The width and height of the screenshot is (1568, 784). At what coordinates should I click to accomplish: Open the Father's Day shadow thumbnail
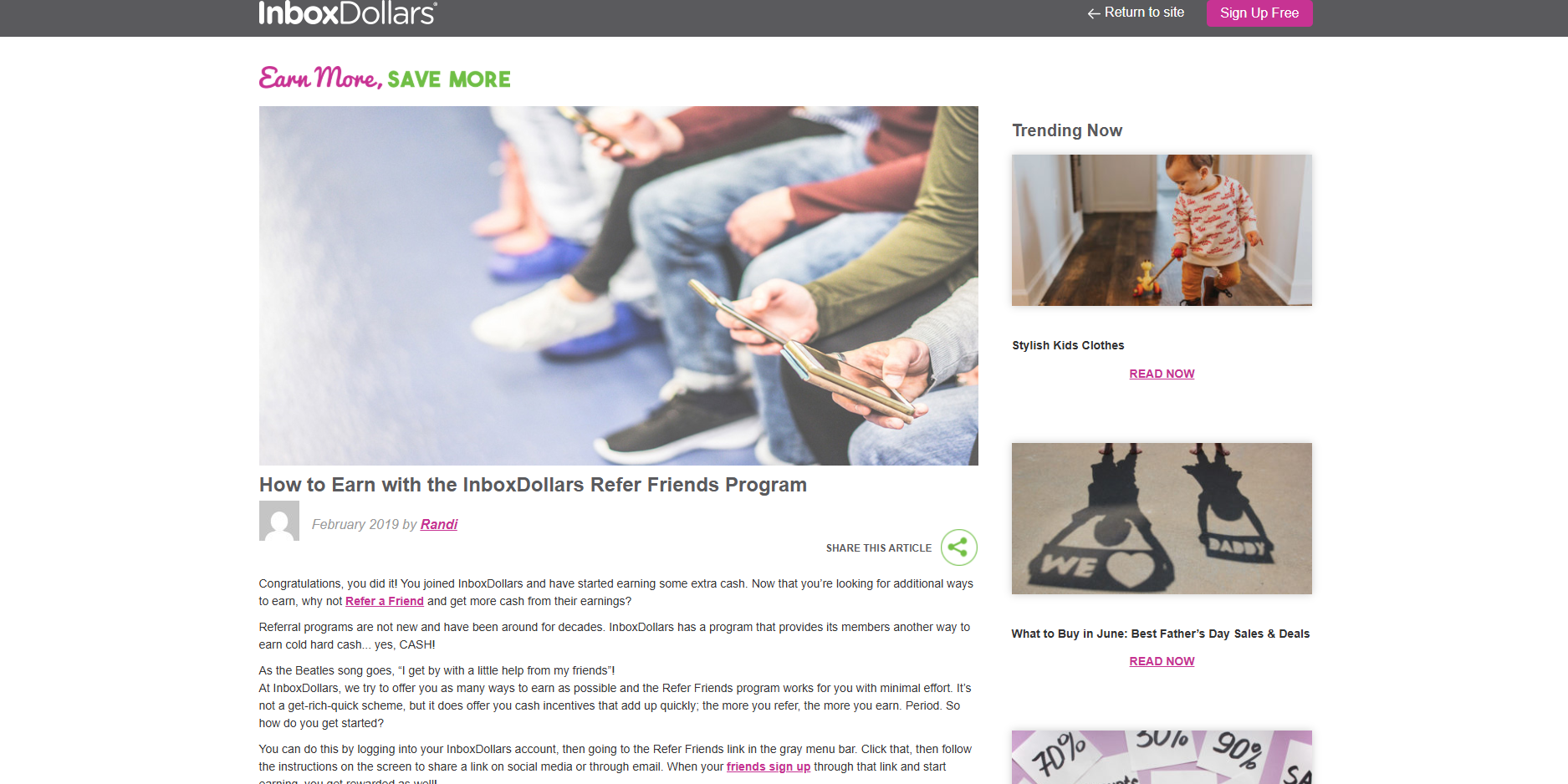(1162, 518)
